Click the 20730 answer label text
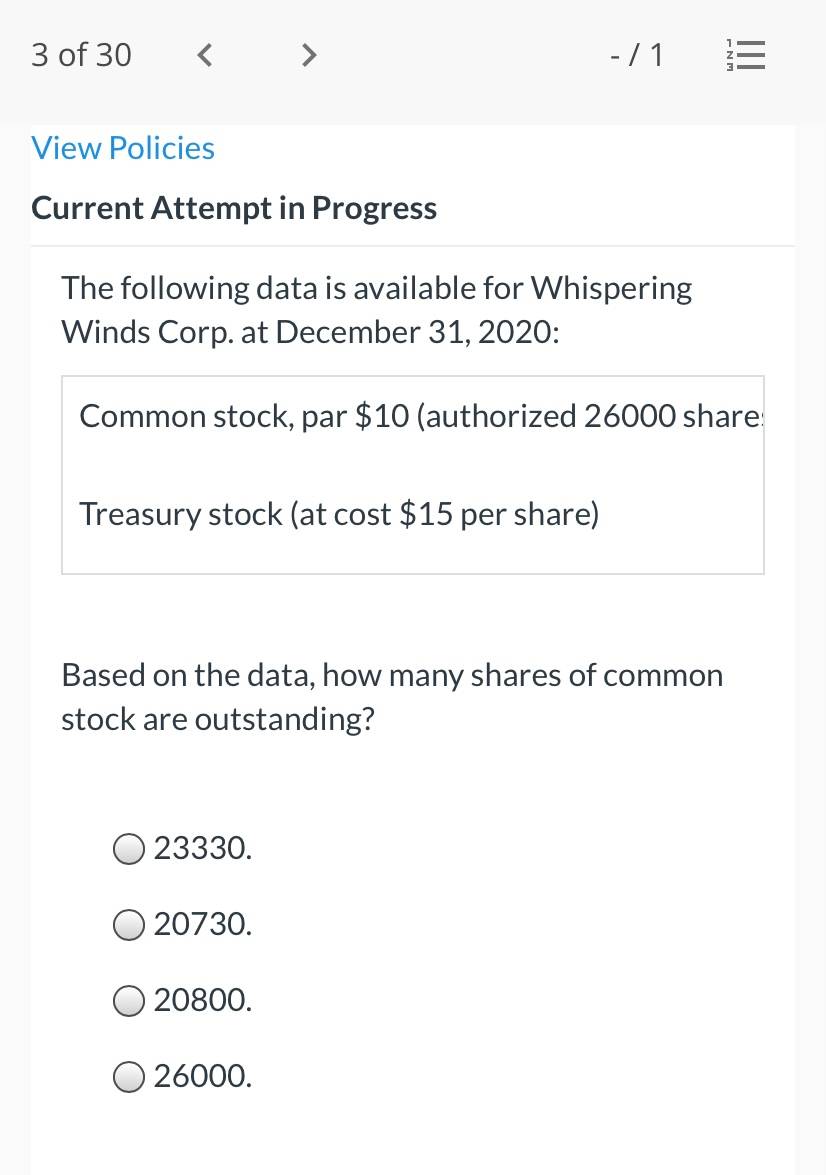Viewport: 826px width, 1175px height. coord(203,924)
